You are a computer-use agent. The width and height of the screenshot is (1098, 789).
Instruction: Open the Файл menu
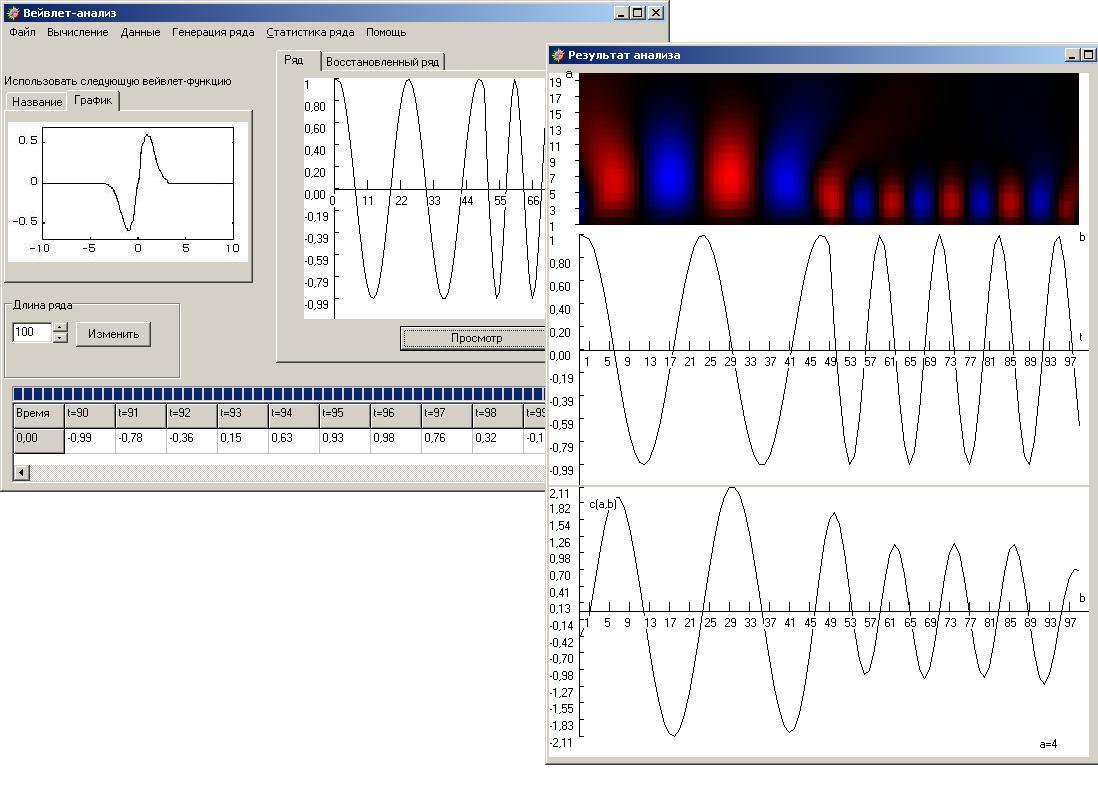click(x=22, y=32)
